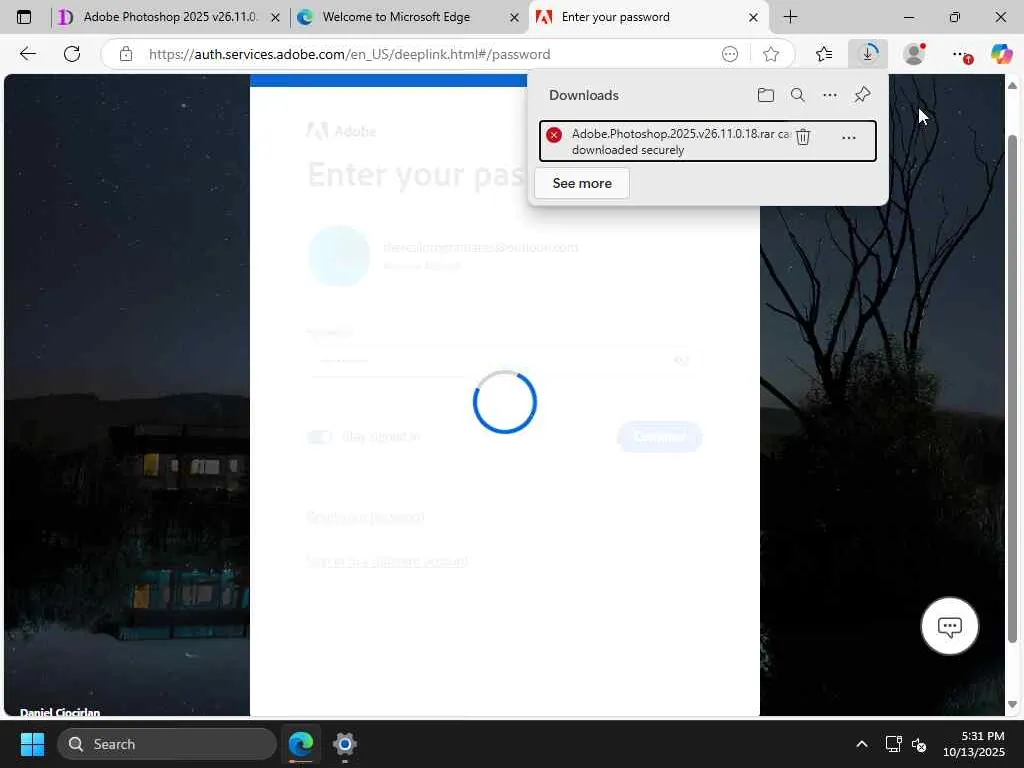Viewport: 1024px width, 768px height.
Task: Close the Adobe Photoshop 2025 tab
Action: (x=275, y=18)
